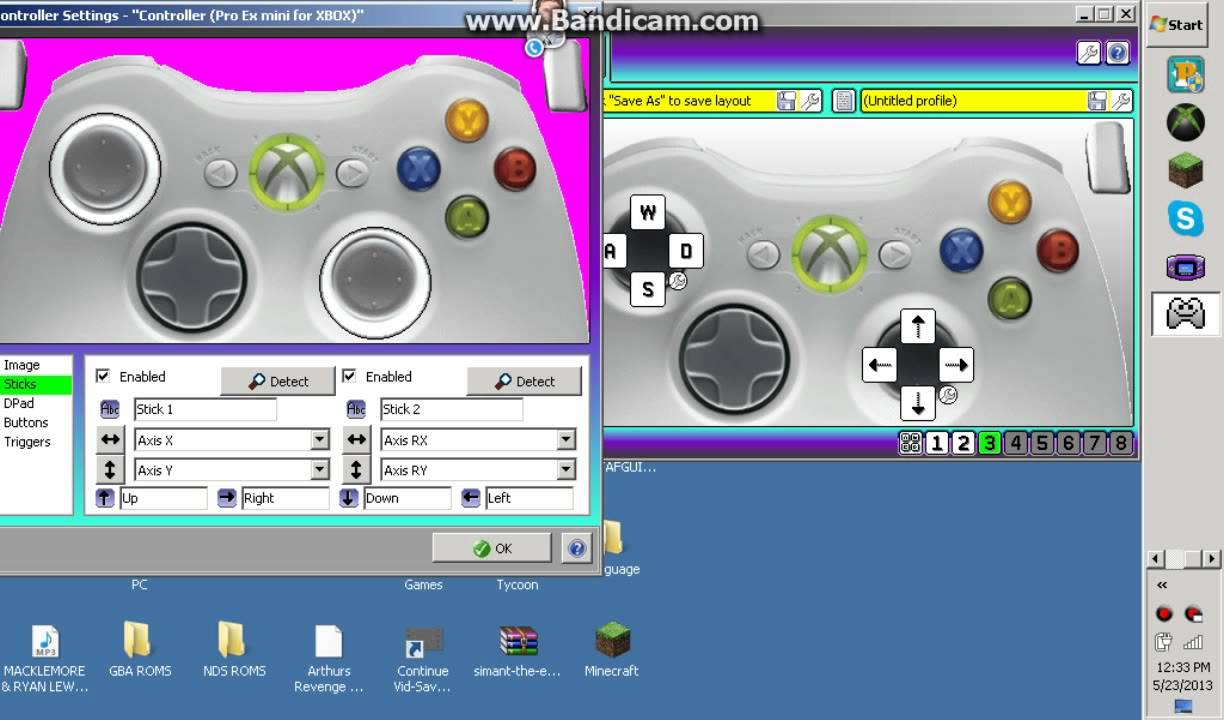Screen dimensions: 1224x720
Task: Click the Up direction arrow icon
Action: [x=105, y=498]
